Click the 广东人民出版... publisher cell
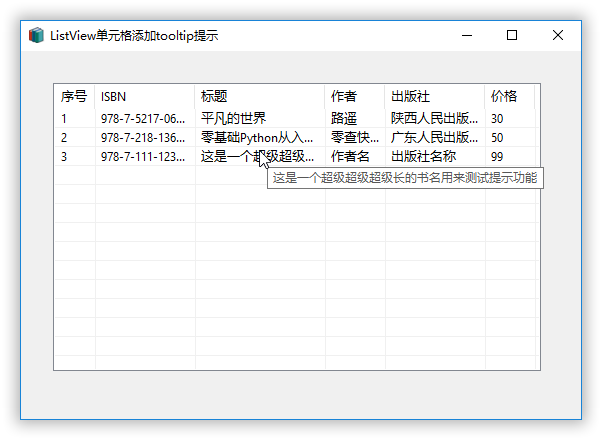Image resolution: width=602 pixels, height=440 pixels. click(434, 138)
